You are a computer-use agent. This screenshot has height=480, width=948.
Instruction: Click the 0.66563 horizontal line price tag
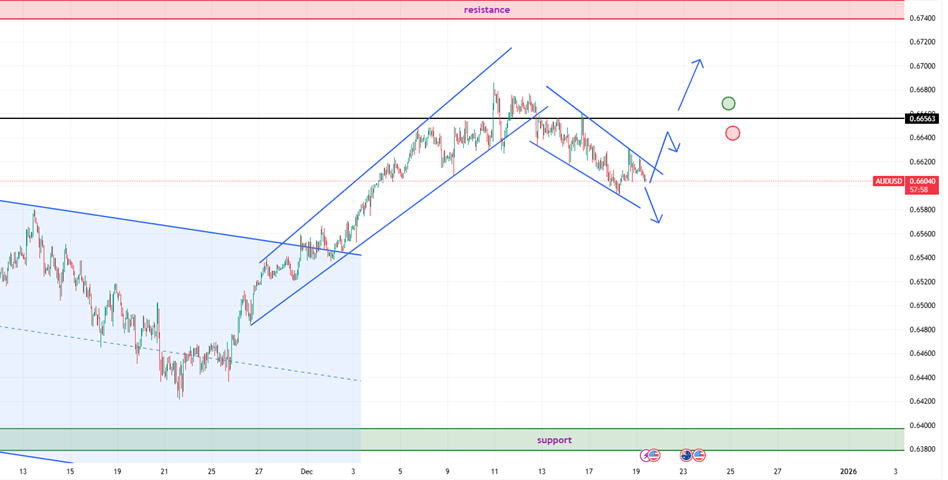tap(922, 119)
